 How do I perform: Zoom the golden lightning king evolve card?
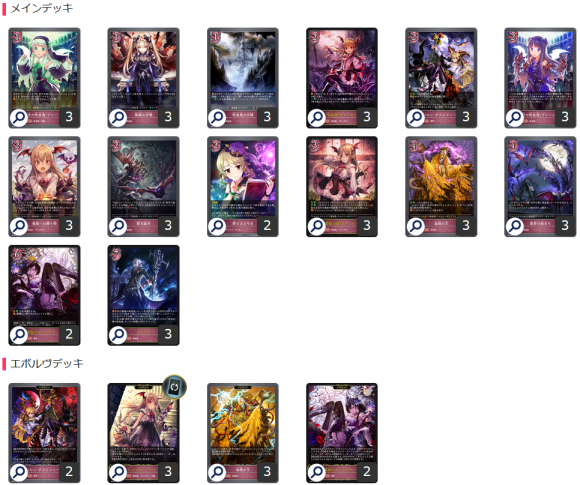(218, 472)
